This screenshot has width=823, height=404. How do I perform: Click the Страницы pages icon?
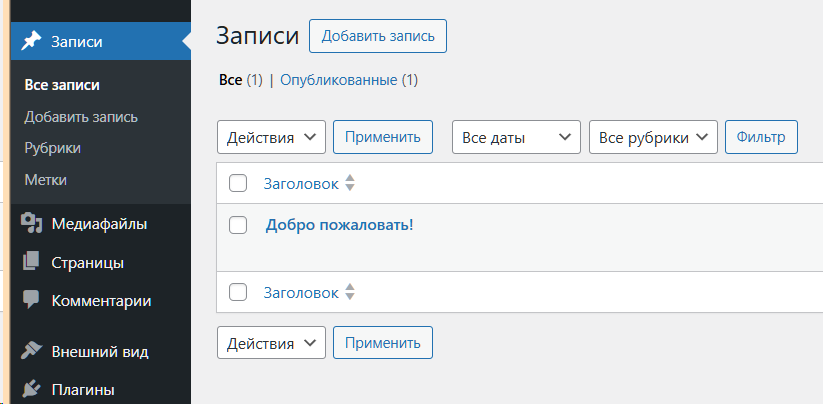[x=31, y=263]
